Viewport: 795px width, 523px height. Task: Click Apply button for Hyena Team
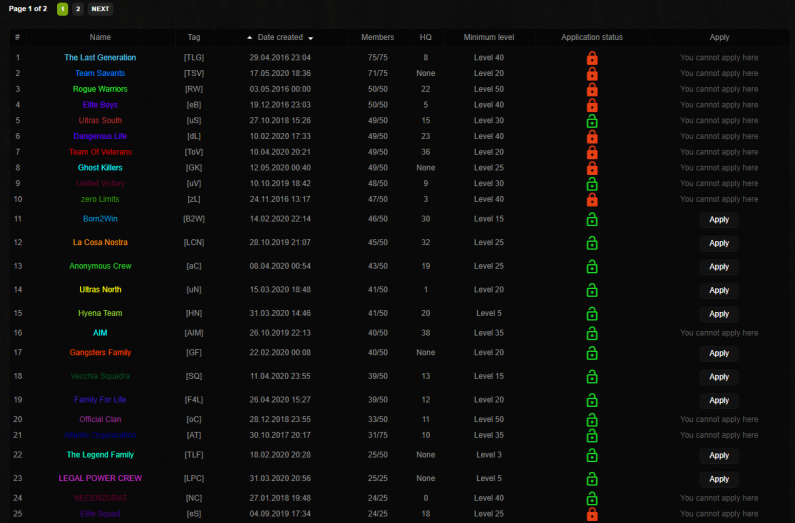[x=719, y=314]
